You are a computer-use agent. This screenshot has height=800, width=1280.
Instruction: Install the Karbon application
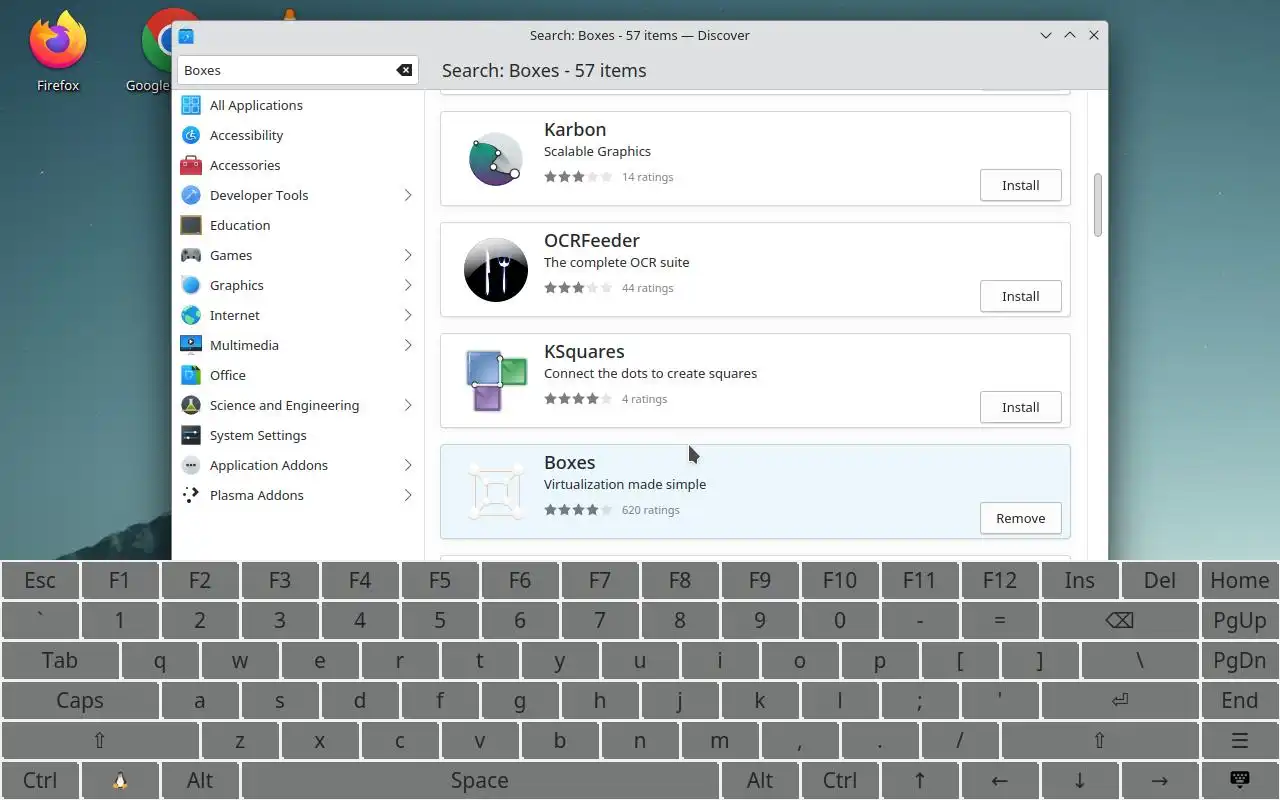tap(1021, 185)
